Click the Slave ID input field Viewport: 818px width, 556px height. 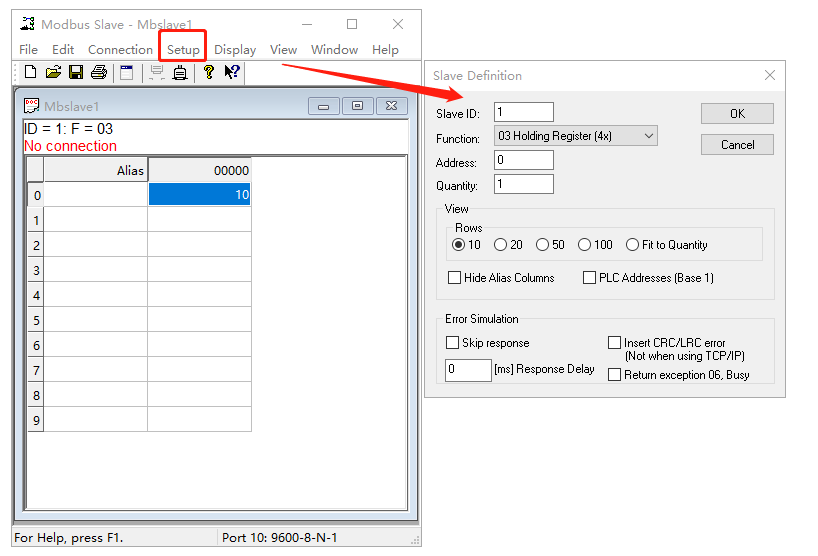523,113
